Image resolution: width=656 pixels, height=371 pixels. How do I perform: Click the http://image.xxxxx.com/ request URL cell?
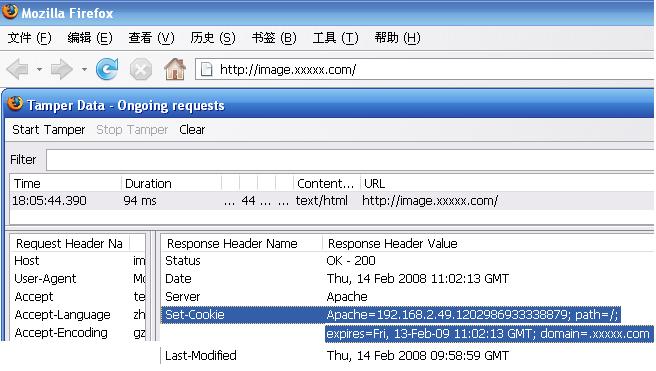coord(430,201)
